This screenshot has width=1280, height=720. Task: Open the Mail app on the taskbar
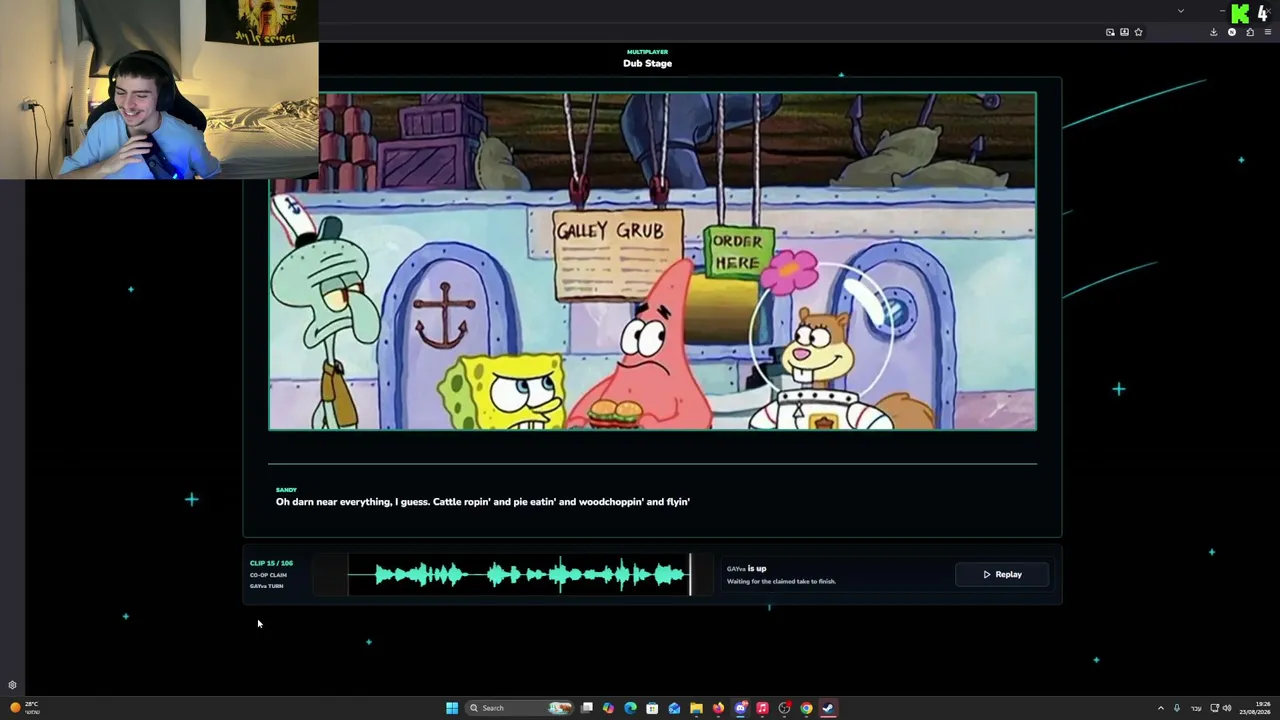click(x=674, y=708)
